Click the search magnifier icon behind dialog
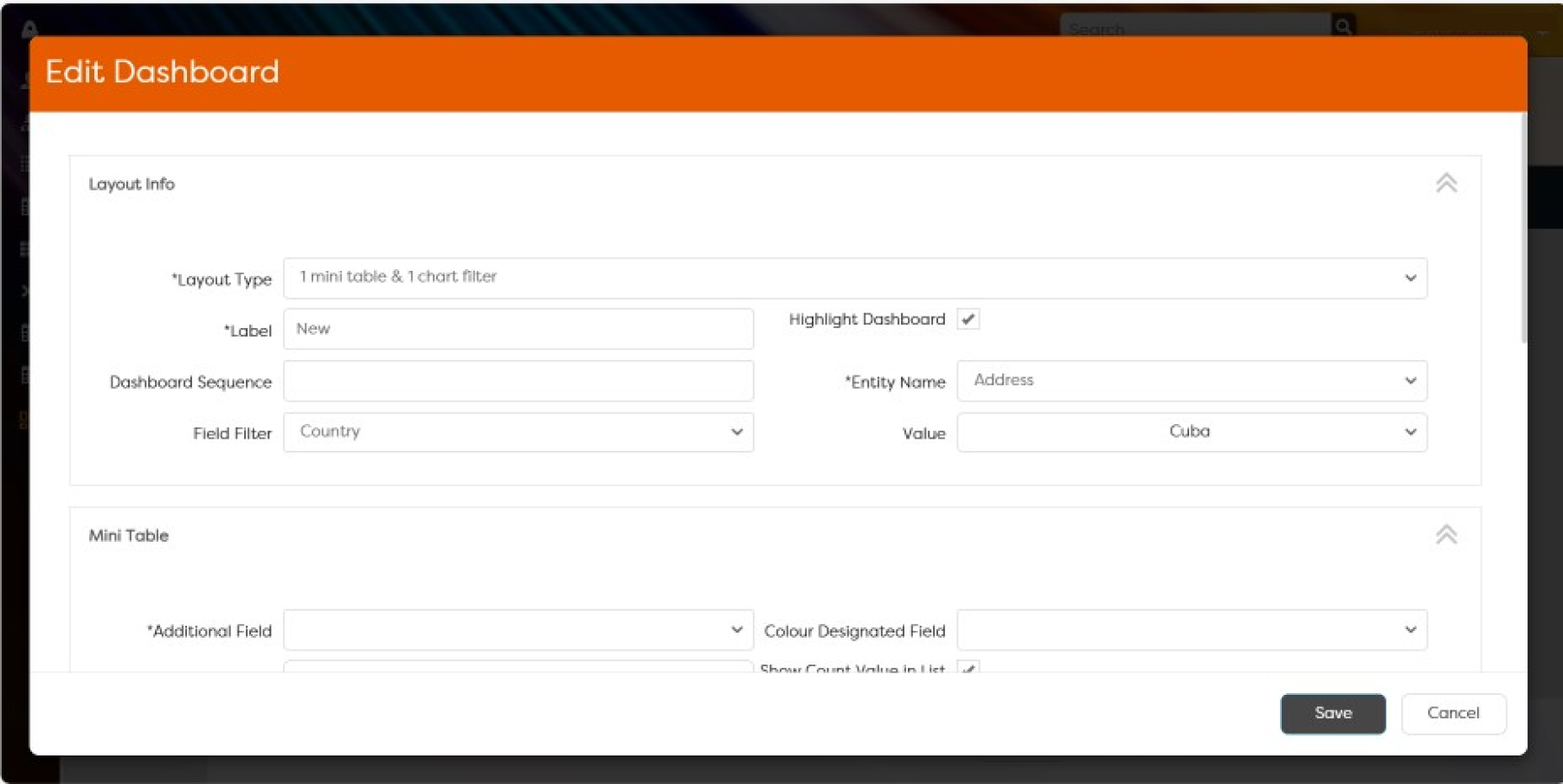1563x784 pixels. coord(1343,27)
